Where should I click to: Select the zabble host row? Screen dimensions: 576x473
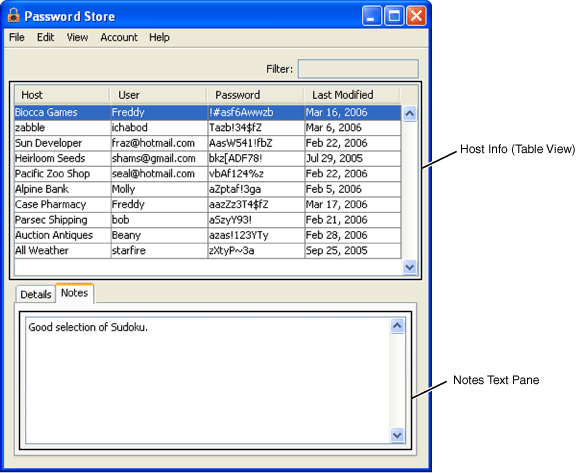coord(208,128)
